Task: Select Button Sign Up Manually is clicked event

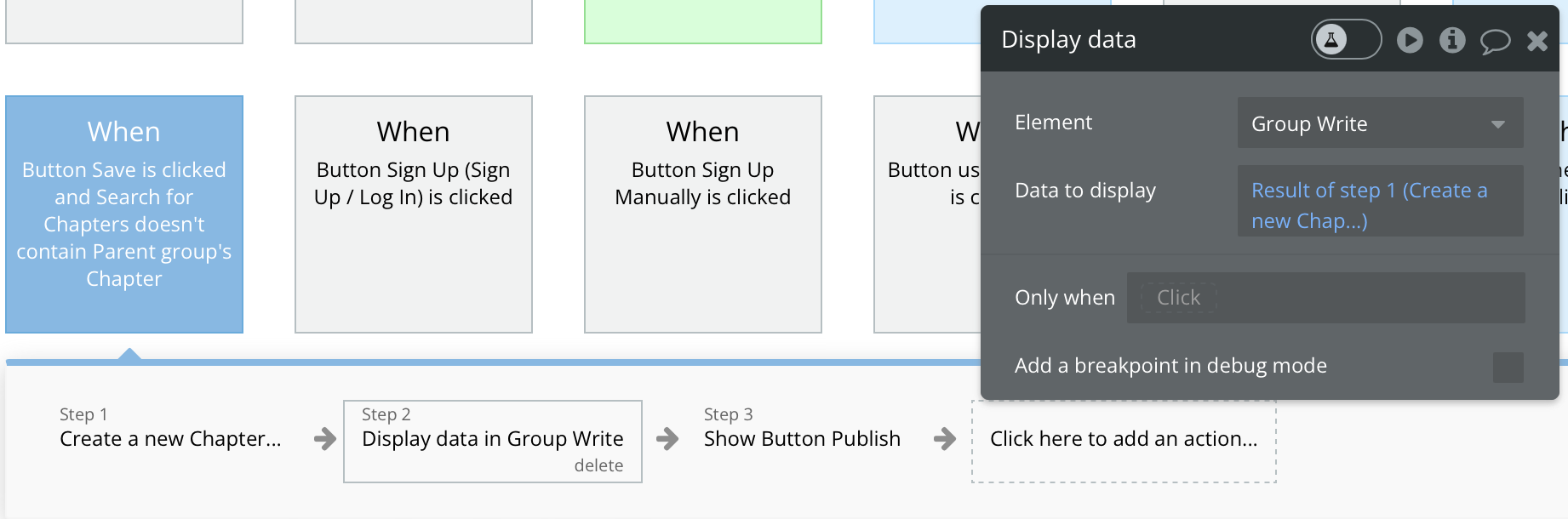Action: click(x=703, y=214)
